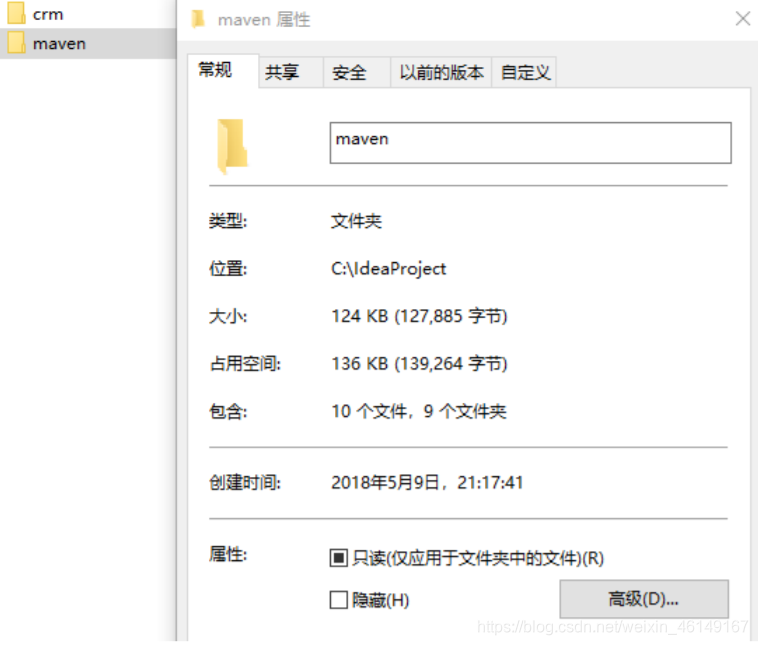The height and width of the screenshot is (645, 758).
Task: Switch to the 自定义 tab
Action: [525, 73]
